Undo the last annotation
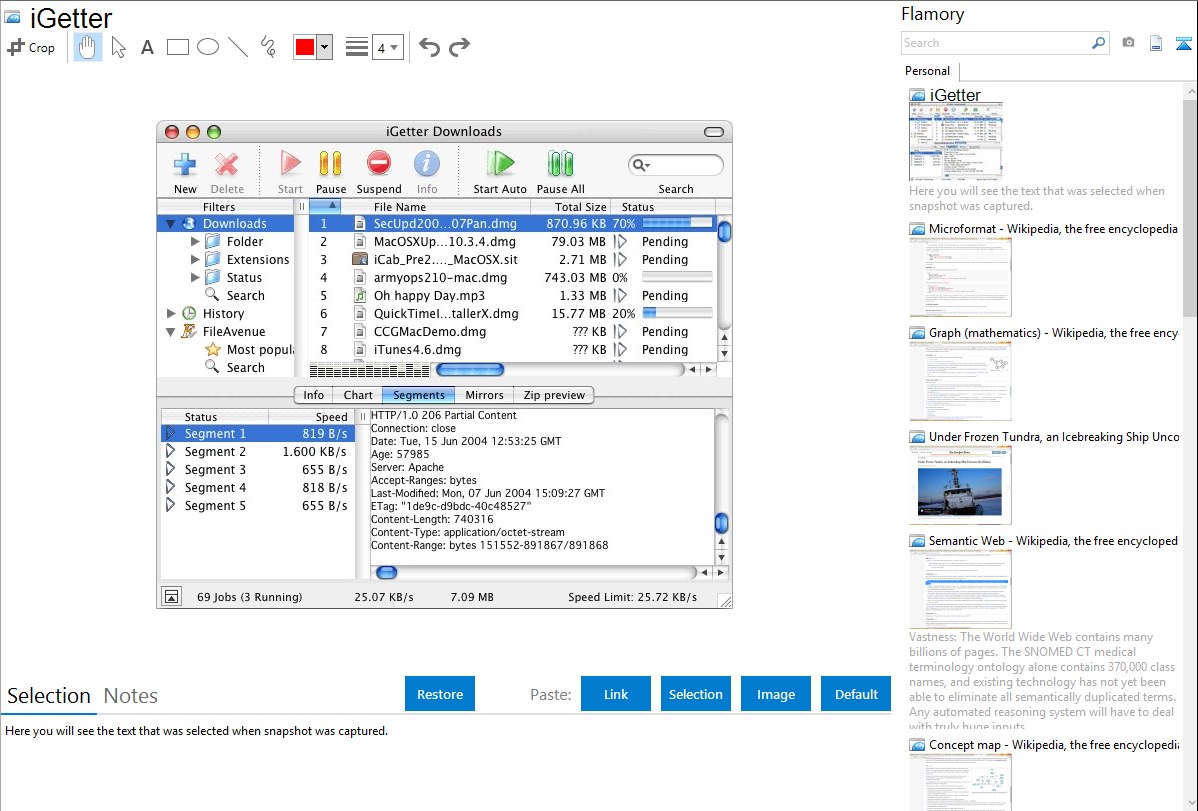The image size is (1198, 811). pyautogui.click(x=429, y=47)
